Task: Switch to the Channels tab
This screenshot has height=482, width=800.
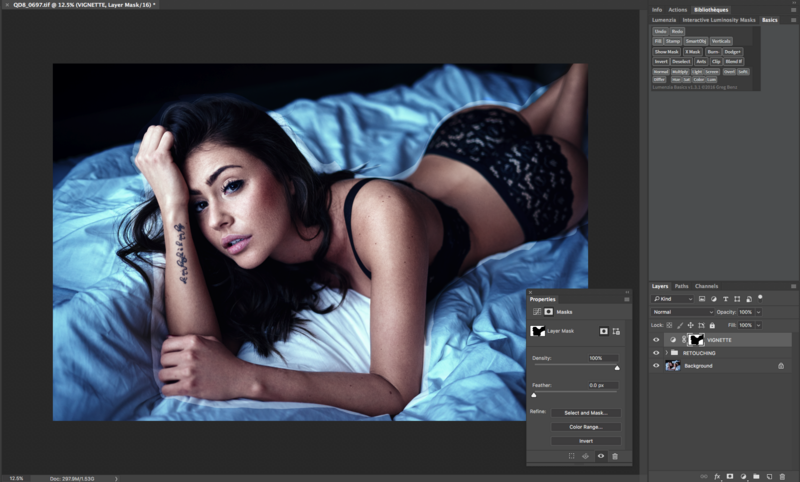Action: tap(706, 286)
